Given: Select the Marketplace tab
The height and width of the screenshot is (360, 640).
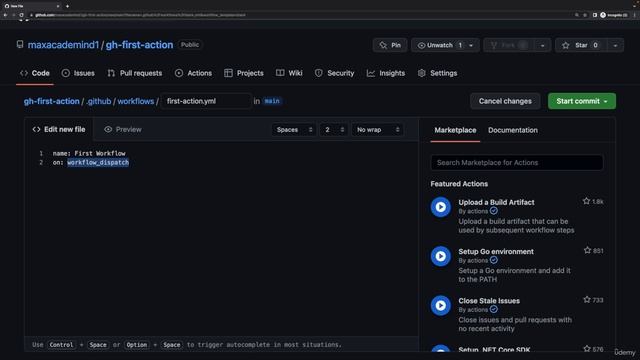Looking at the screenshot, I should [x=455, y=130].
